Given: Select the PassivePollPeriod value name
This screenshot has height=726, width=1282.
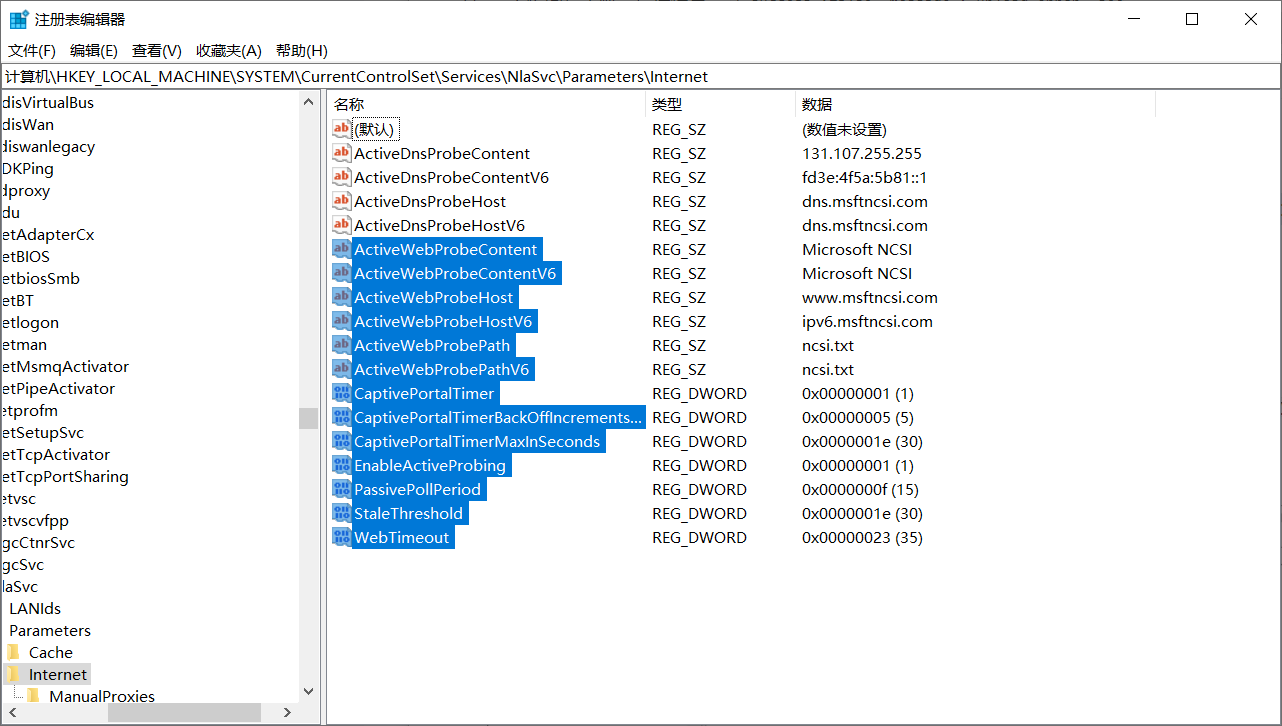Looking at the screenshot, I should 417,489.
